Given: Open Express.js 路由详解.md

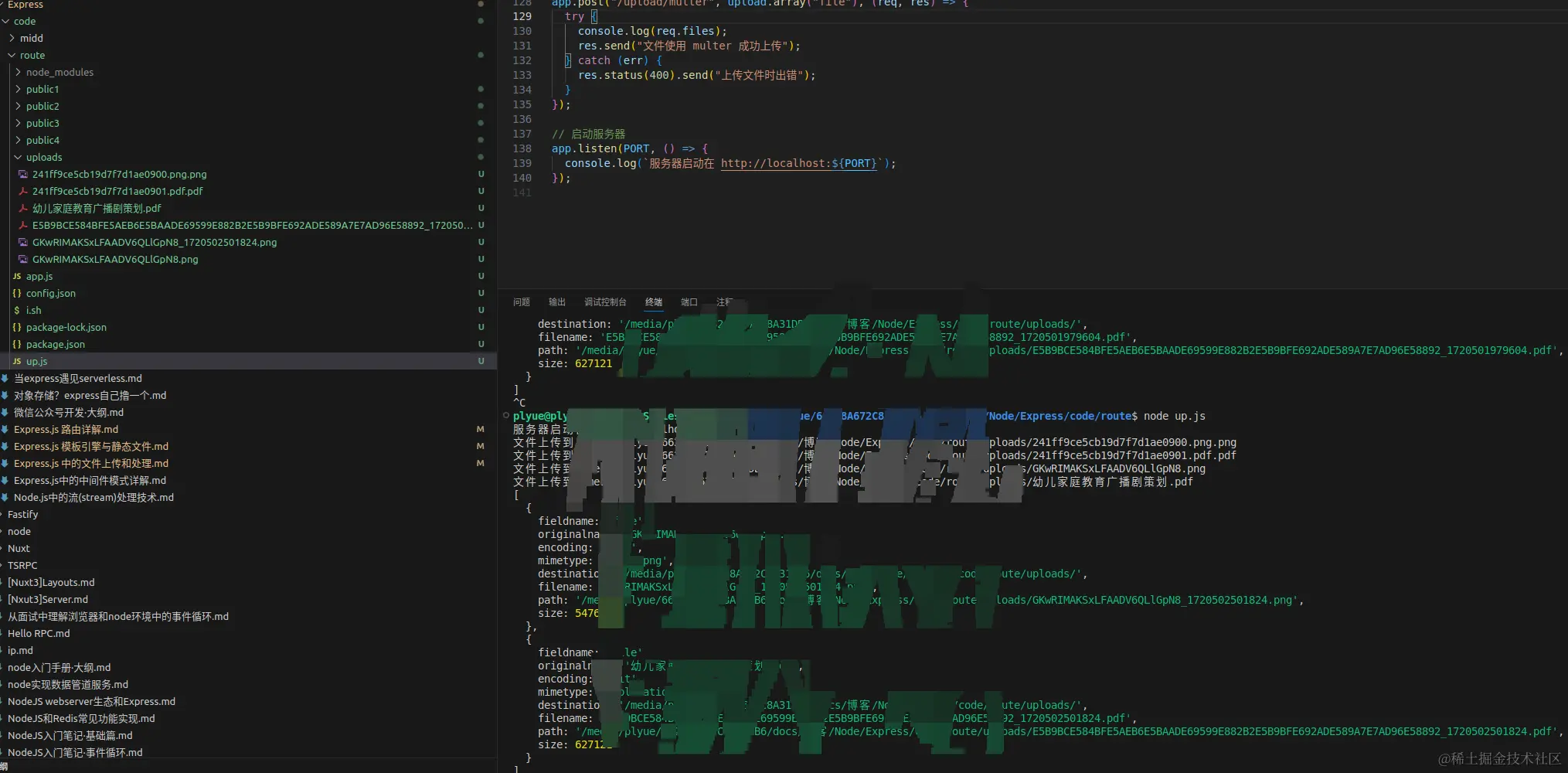Looking at the screenshot, I should (66, 430).
